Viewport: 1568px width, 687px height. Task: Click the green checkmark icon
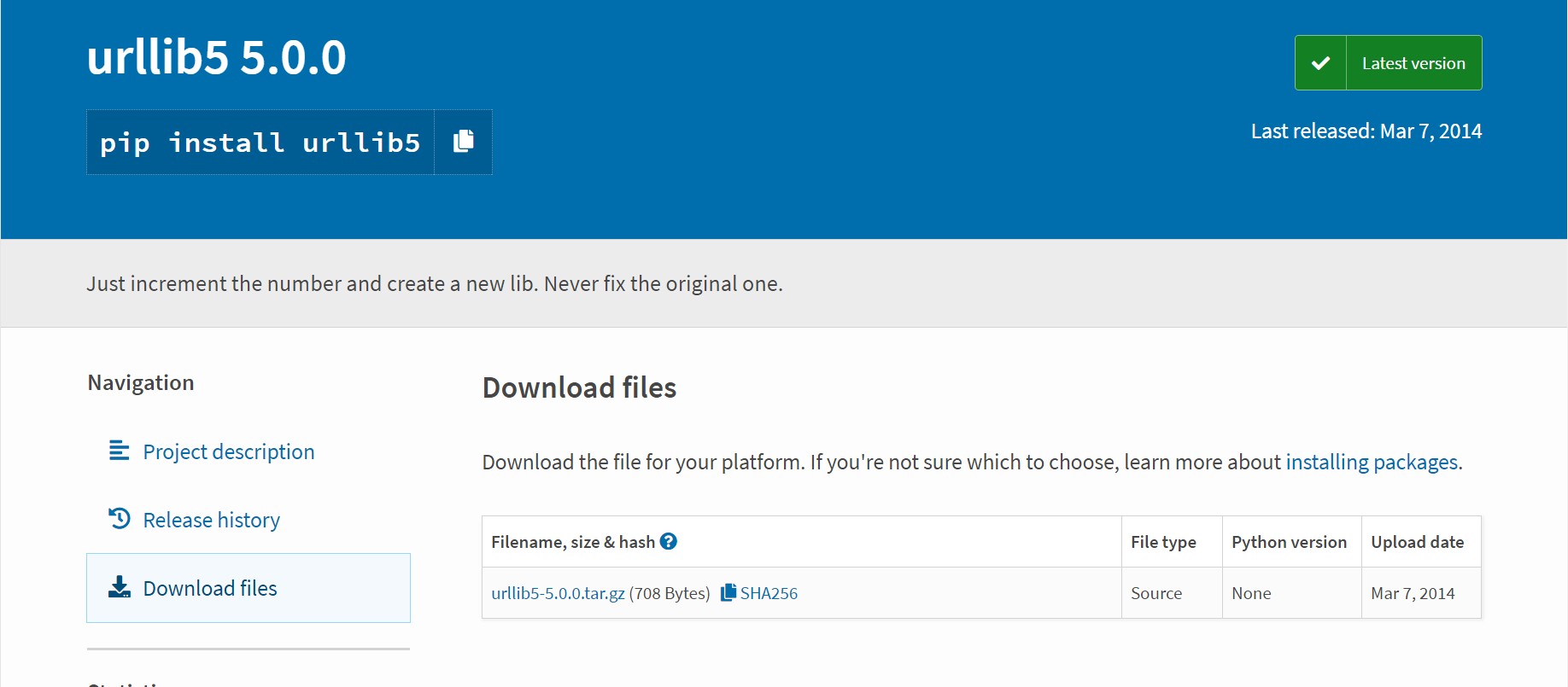tap(1320, 63)
